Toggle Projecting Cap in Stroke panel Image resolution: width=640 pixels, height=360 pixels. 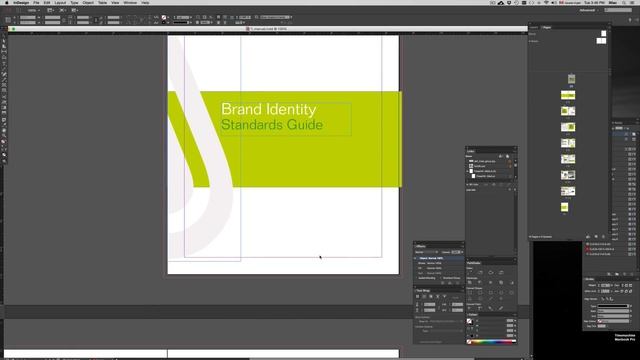click(x=631, y=285)
